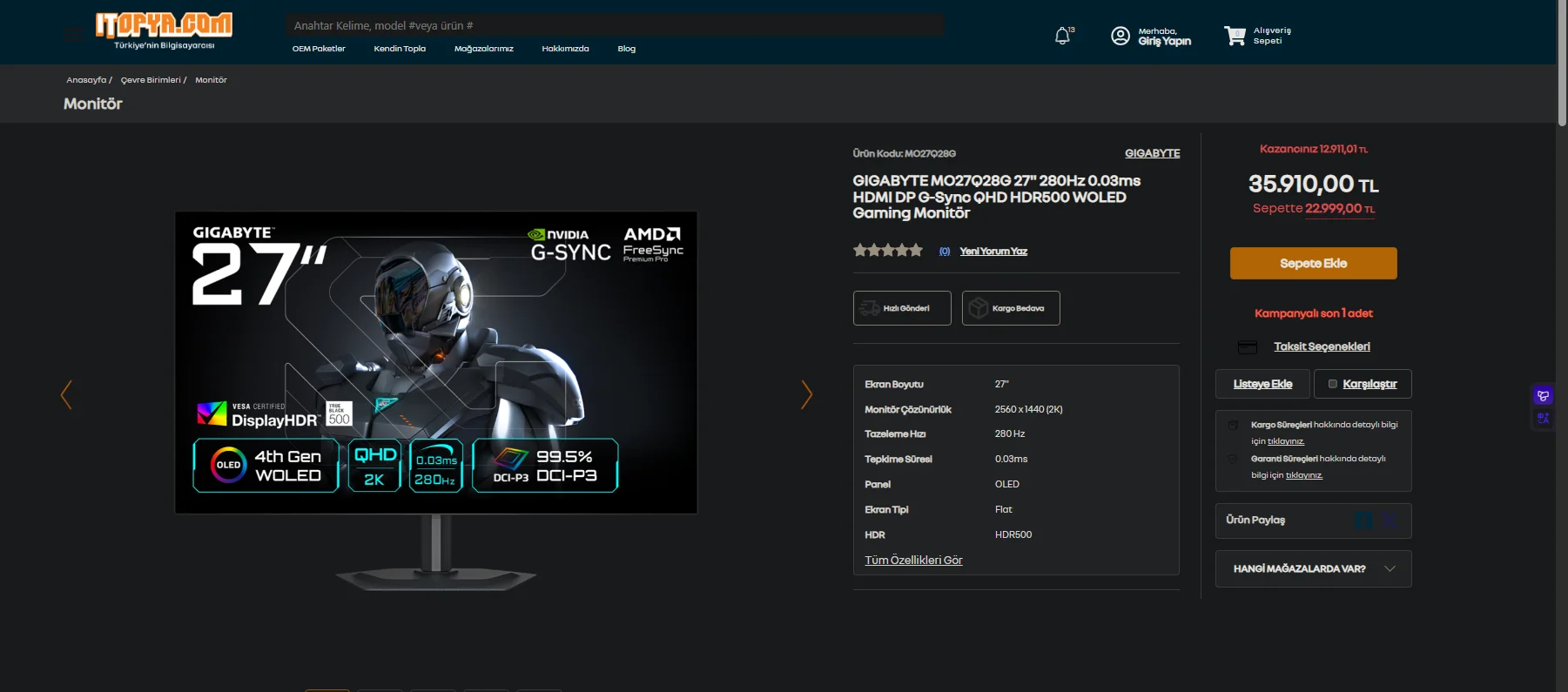
Task: Click the 2560 x 1440 (2K) resolution value
Action: pyautogui.click(x=1029, y=409)
